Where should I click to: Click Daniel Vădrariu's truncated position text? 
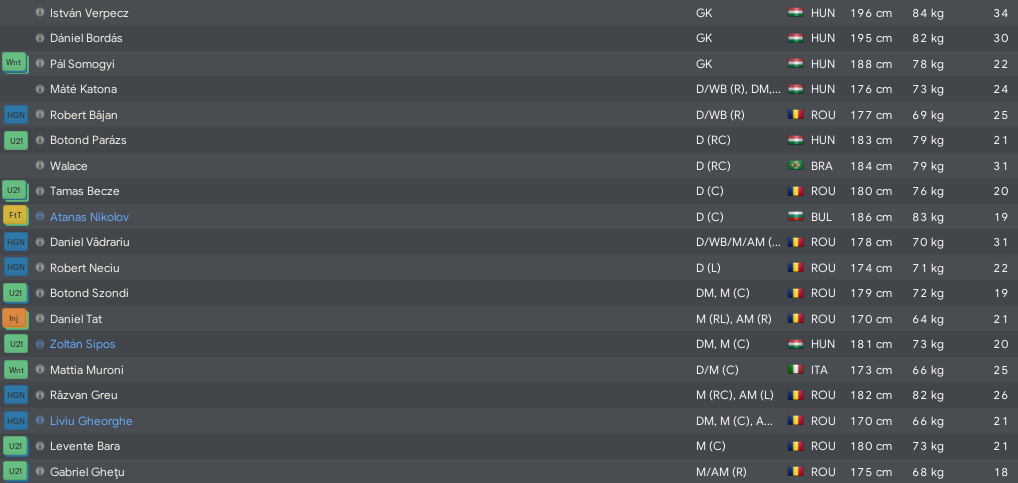click(738, 242)
